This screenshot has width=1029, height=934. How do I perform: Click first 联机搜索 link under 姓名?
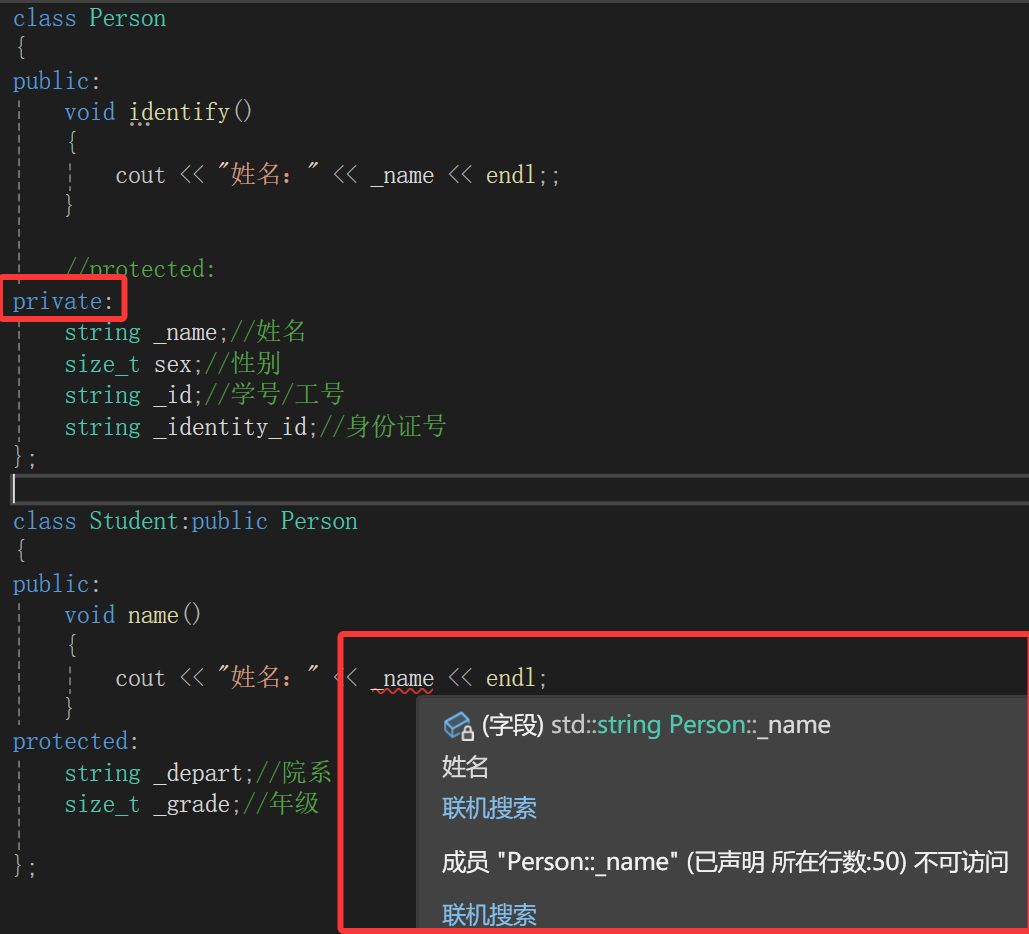[x=489, y=808]
